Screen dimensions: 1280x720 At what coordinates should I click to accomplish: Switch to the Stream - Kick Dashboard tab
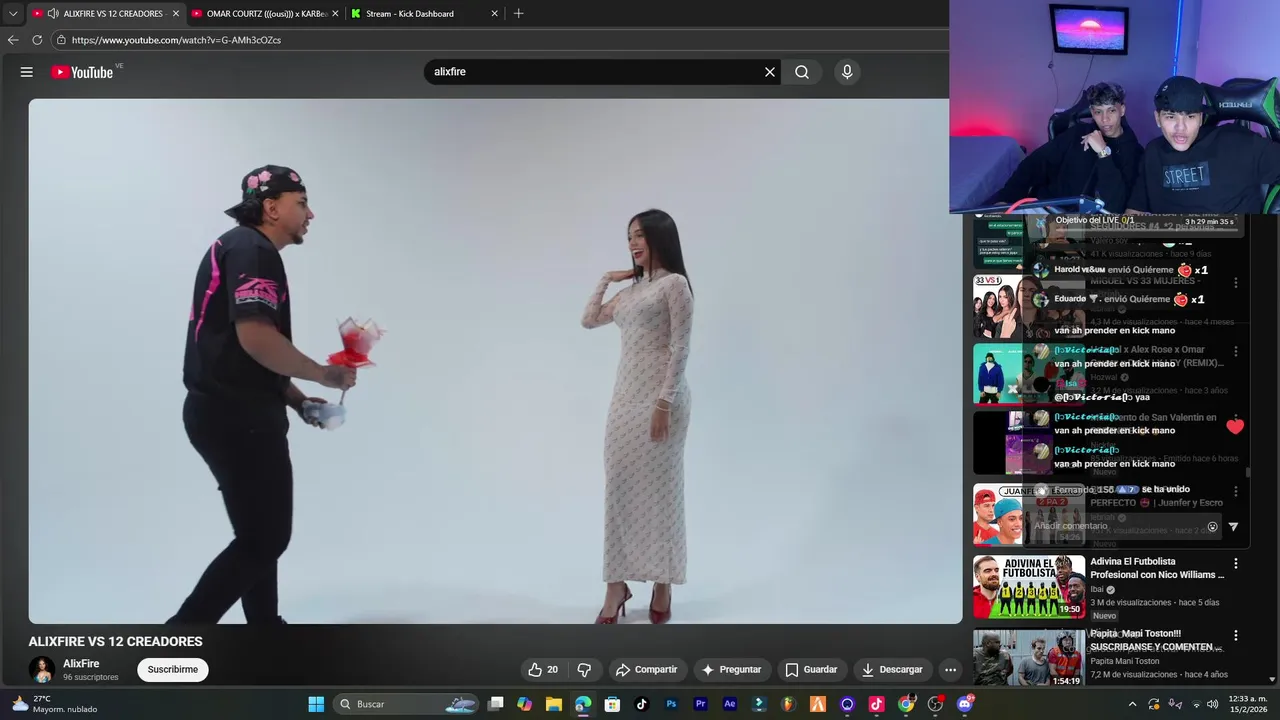point(425,14)
